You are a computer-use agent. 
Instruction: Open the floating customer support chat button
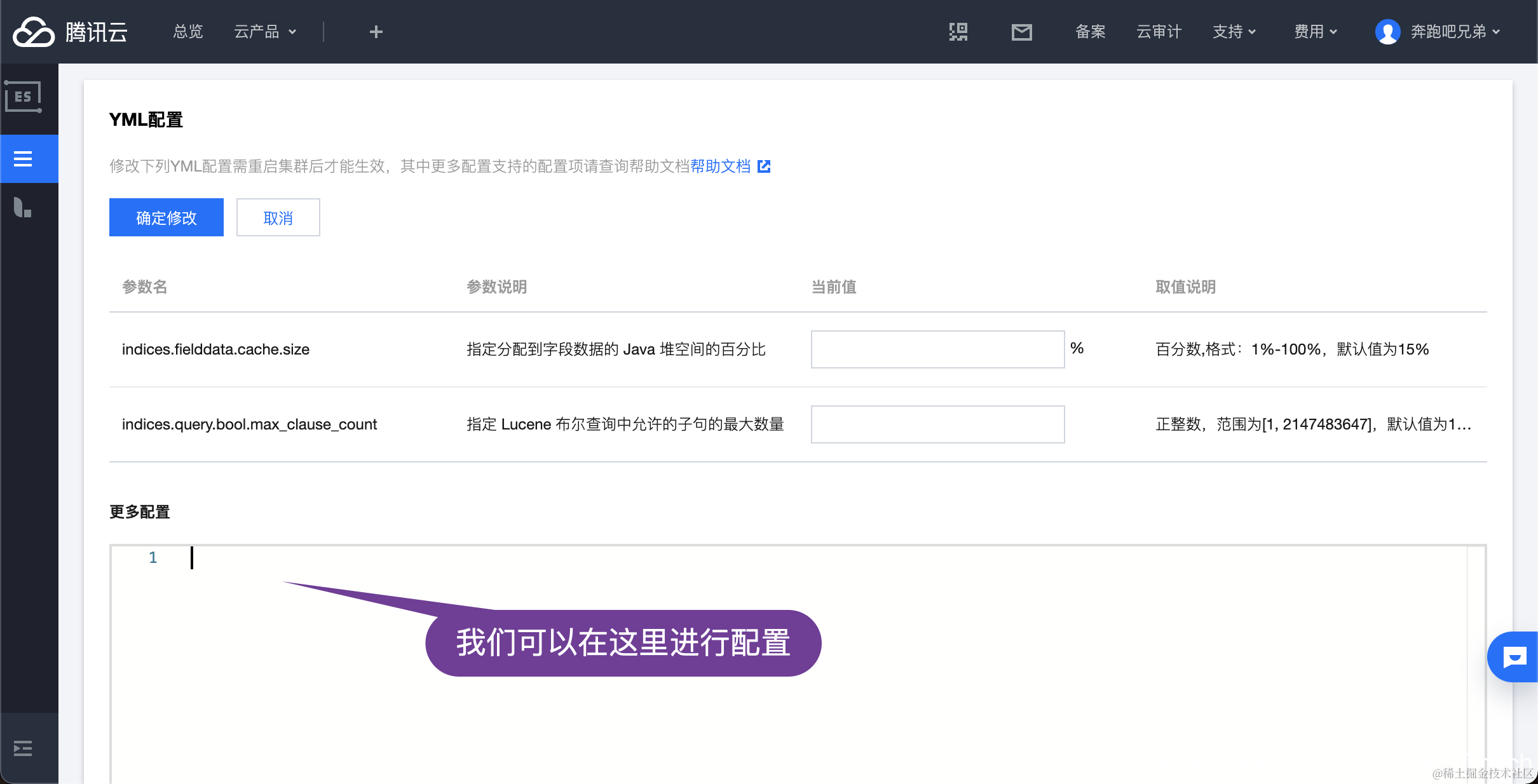[x=1514, y=657]
